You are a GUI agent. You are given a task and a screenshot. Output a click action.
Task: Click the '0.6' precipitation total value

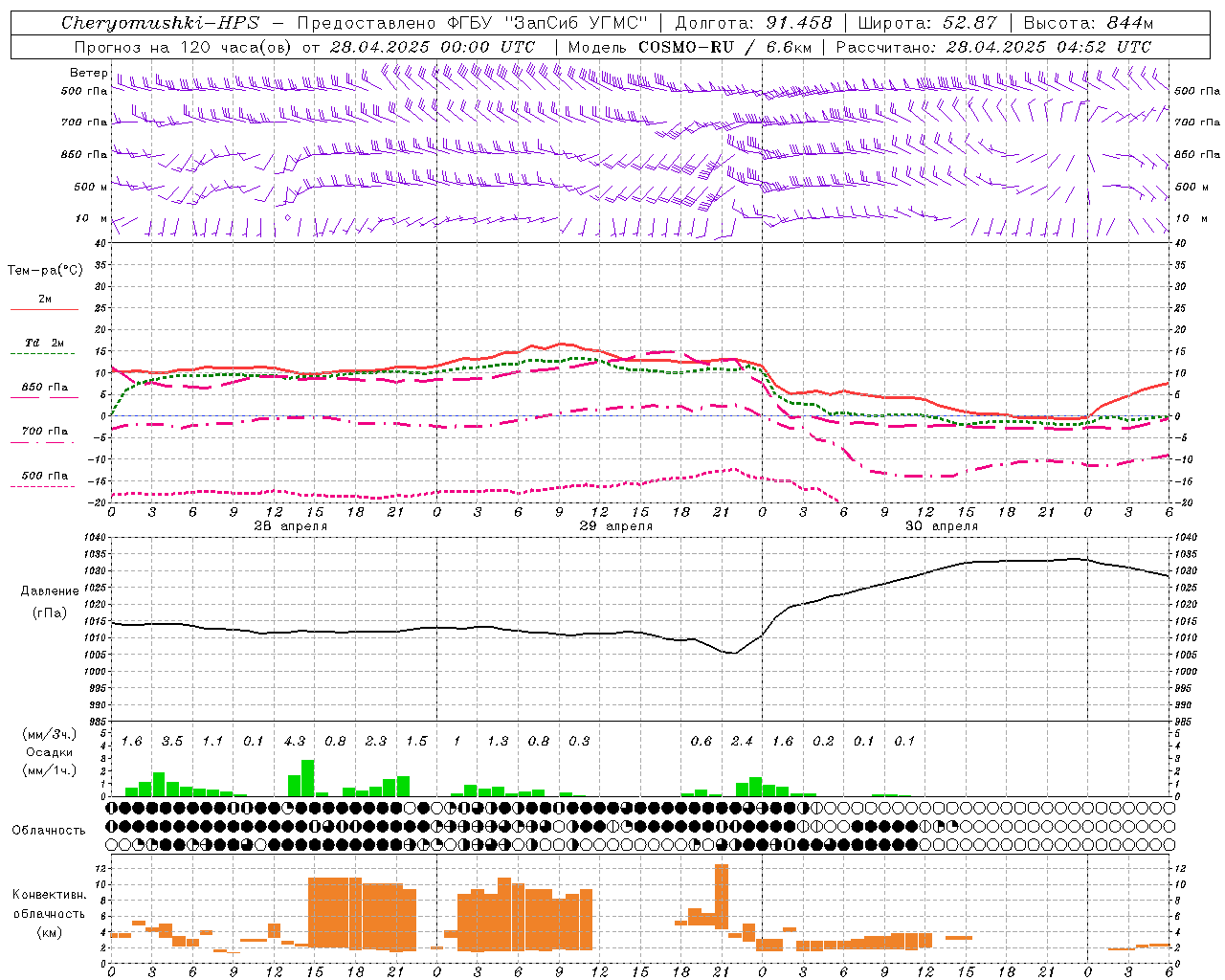pos(702,741)
